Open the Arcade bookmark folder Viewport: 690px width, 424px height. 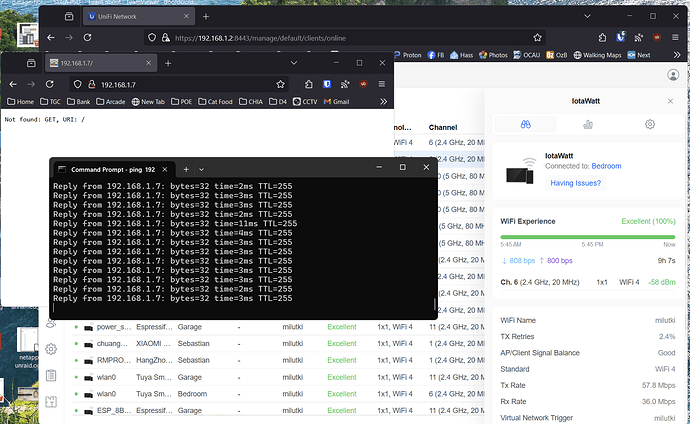point(110,102)
